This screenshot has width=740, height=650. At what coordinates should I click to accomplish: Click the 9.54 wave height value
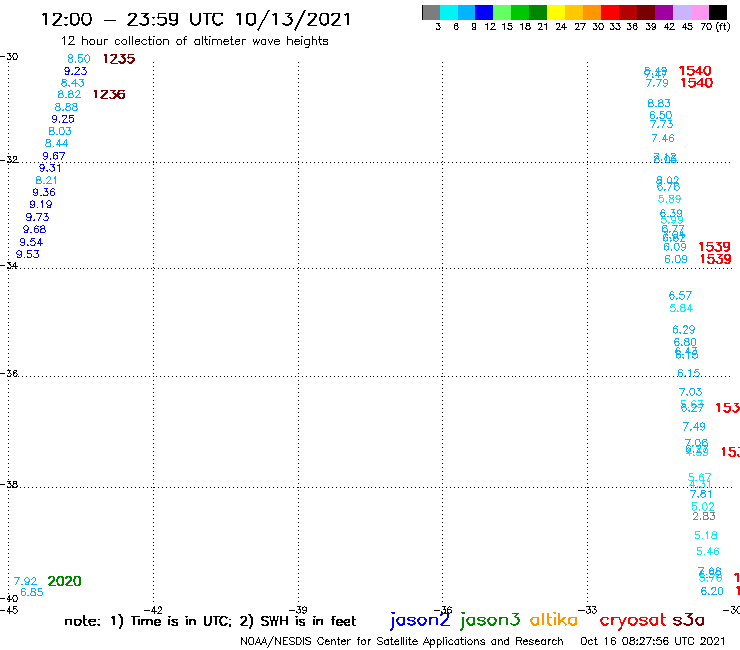(x=31, y=242)
